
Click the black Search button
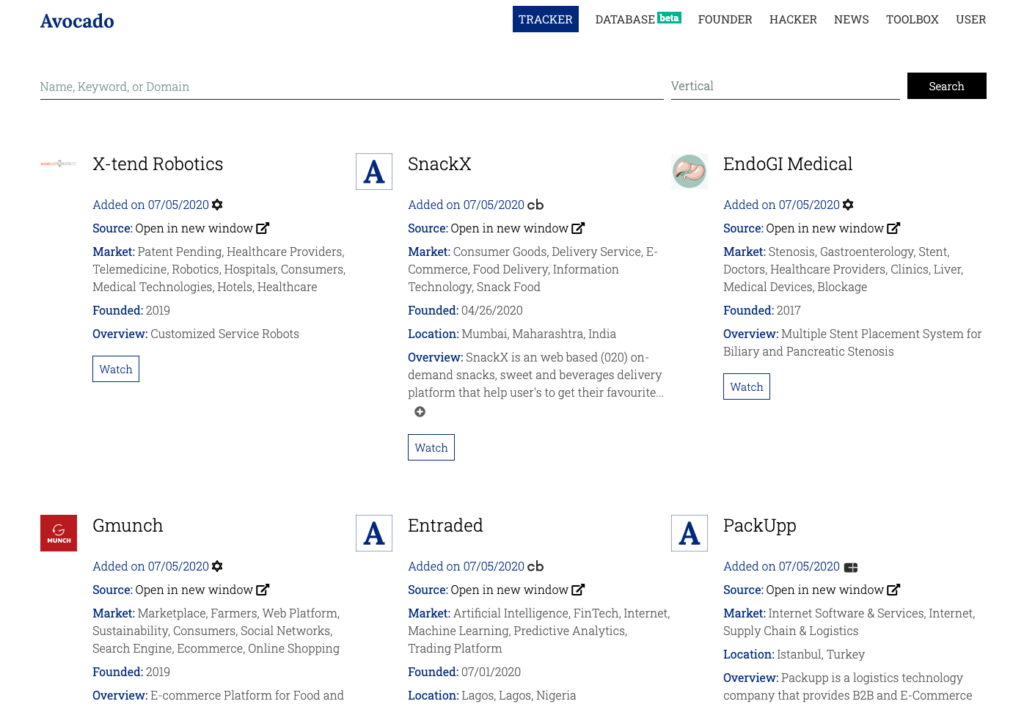(x=946, y=86)
